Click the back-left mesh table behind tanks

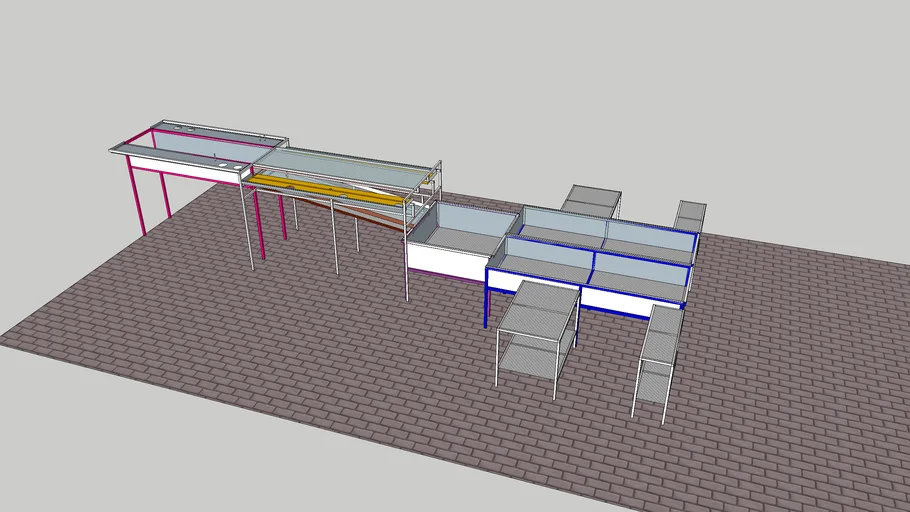click(x=591, y=201)
